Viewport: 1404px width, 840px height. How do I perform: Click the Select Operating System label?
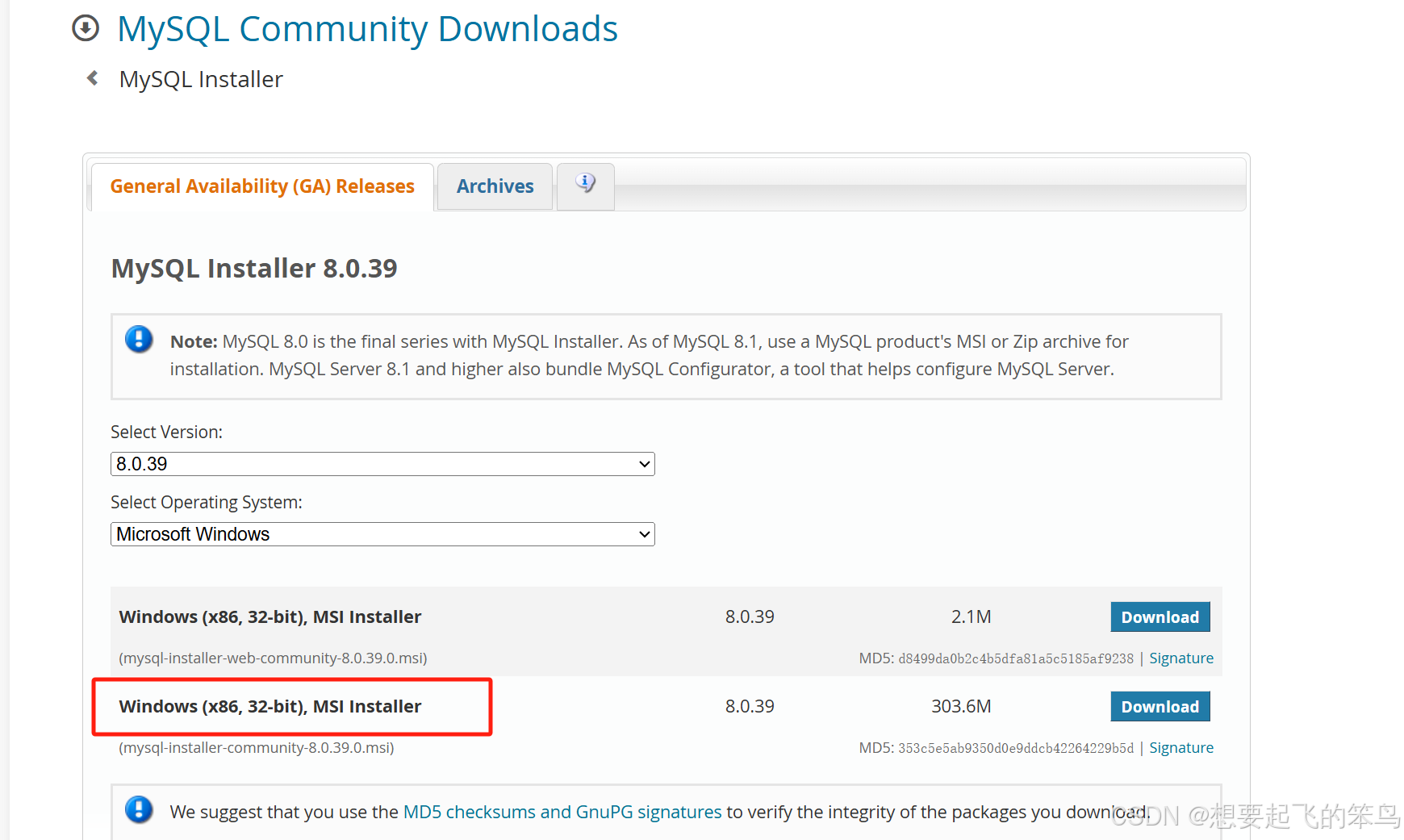tap(207, 502)
